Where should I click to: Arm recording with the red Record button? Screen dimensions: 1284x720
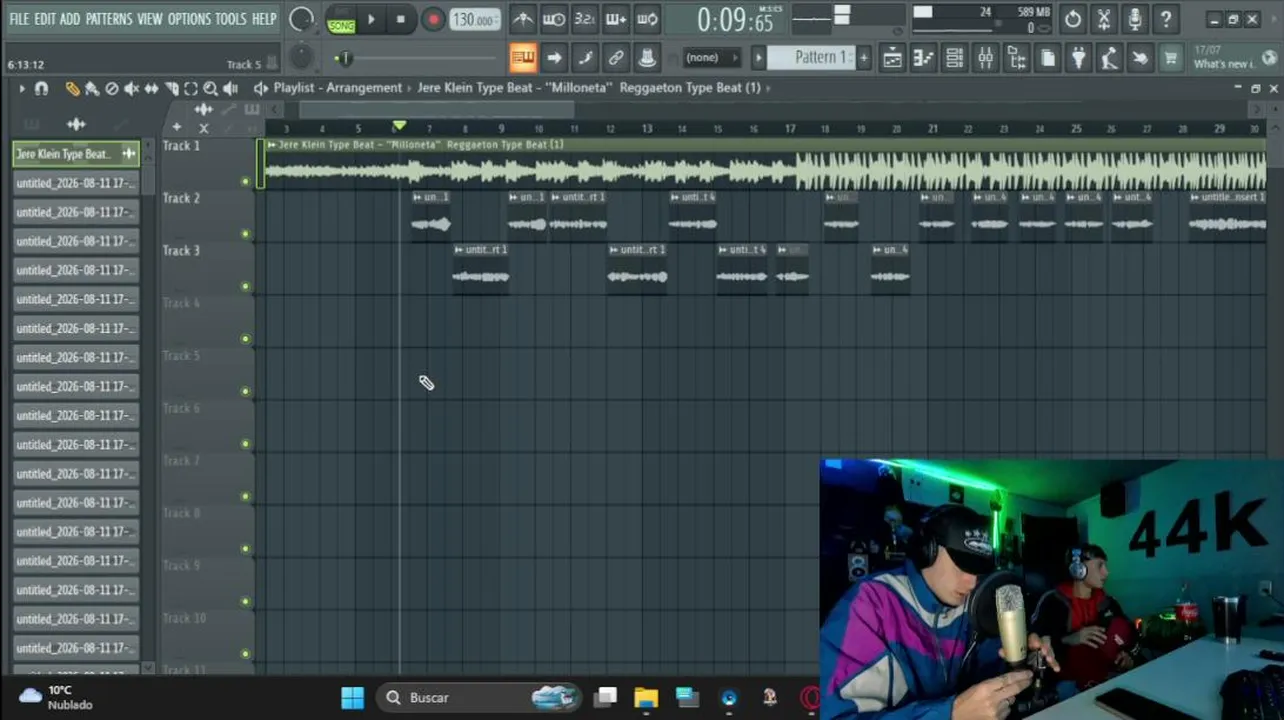433,19
